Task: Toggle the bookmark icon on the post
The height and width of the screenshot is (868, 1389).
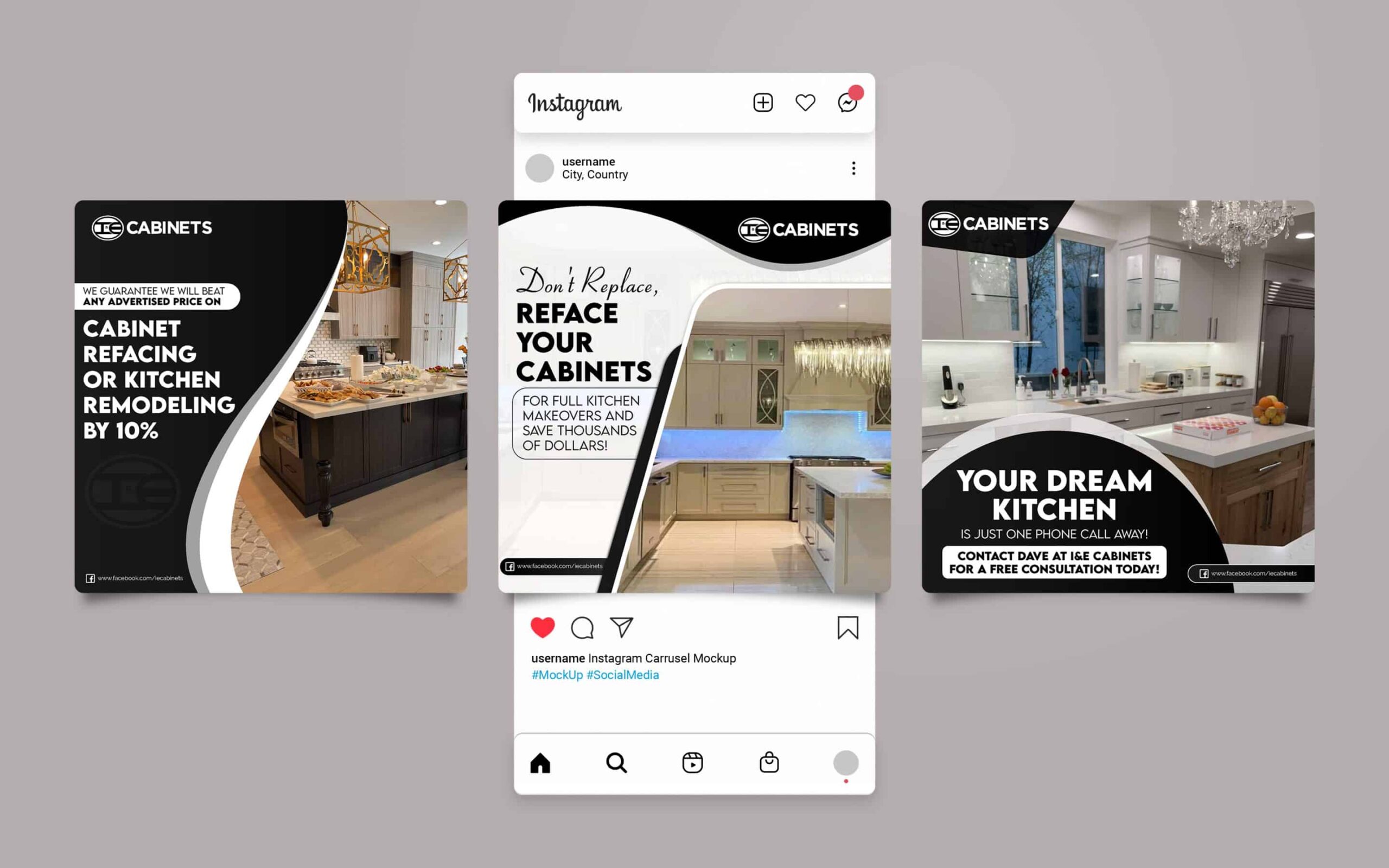Action: pos(845,629)
